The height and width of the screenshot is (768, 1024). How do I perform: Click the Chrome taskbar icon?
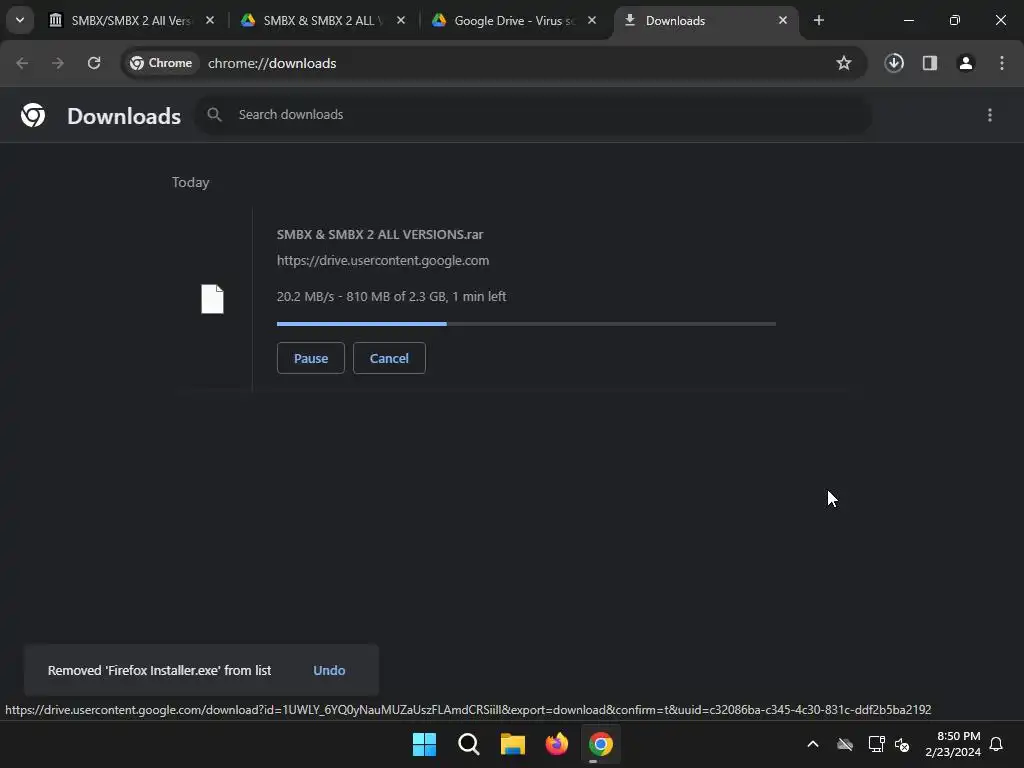pyautogui.click(x=601, y=744)
